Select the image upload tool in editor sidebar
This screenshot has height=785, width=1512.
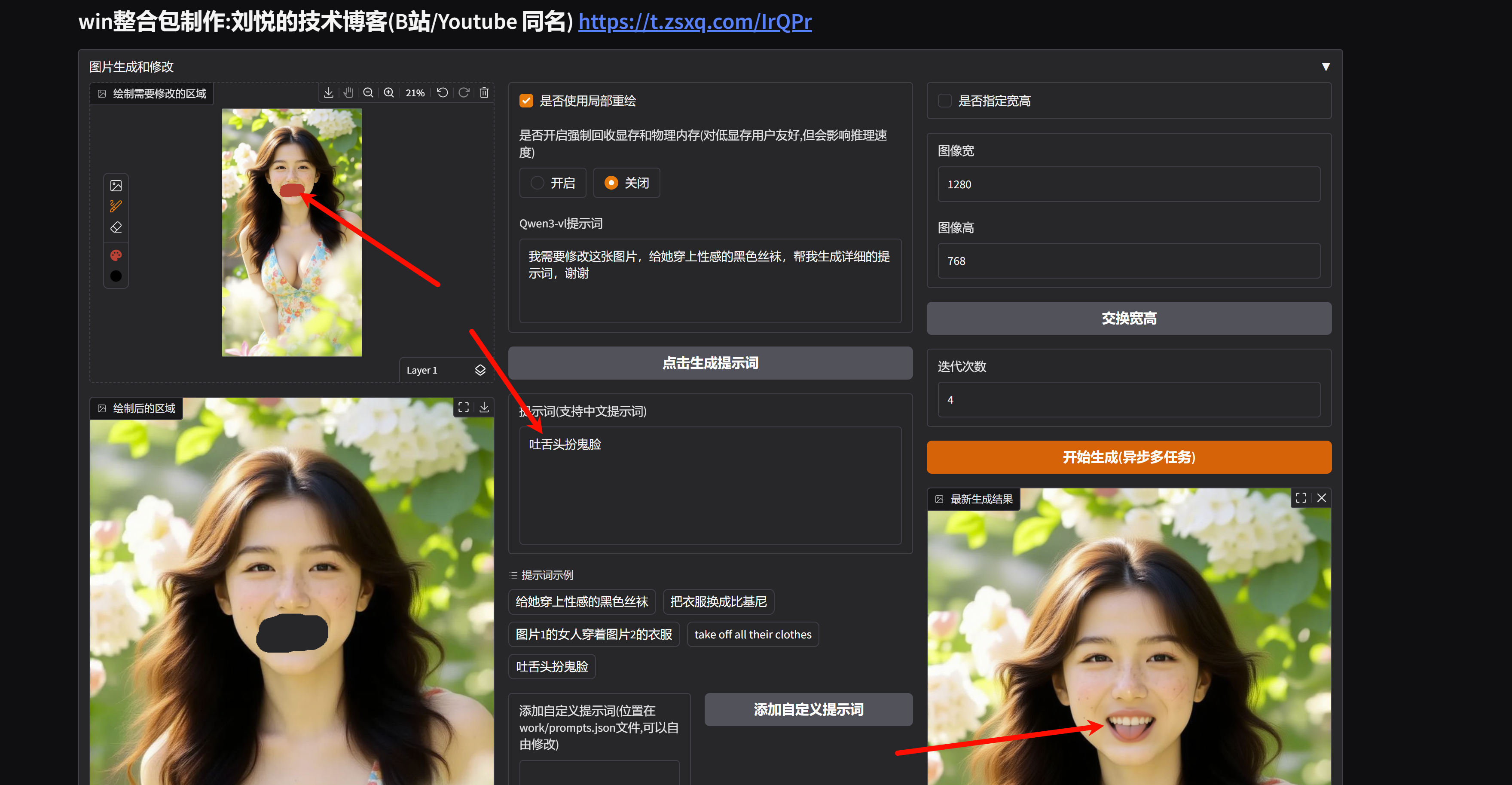click(x=116, y=186)
